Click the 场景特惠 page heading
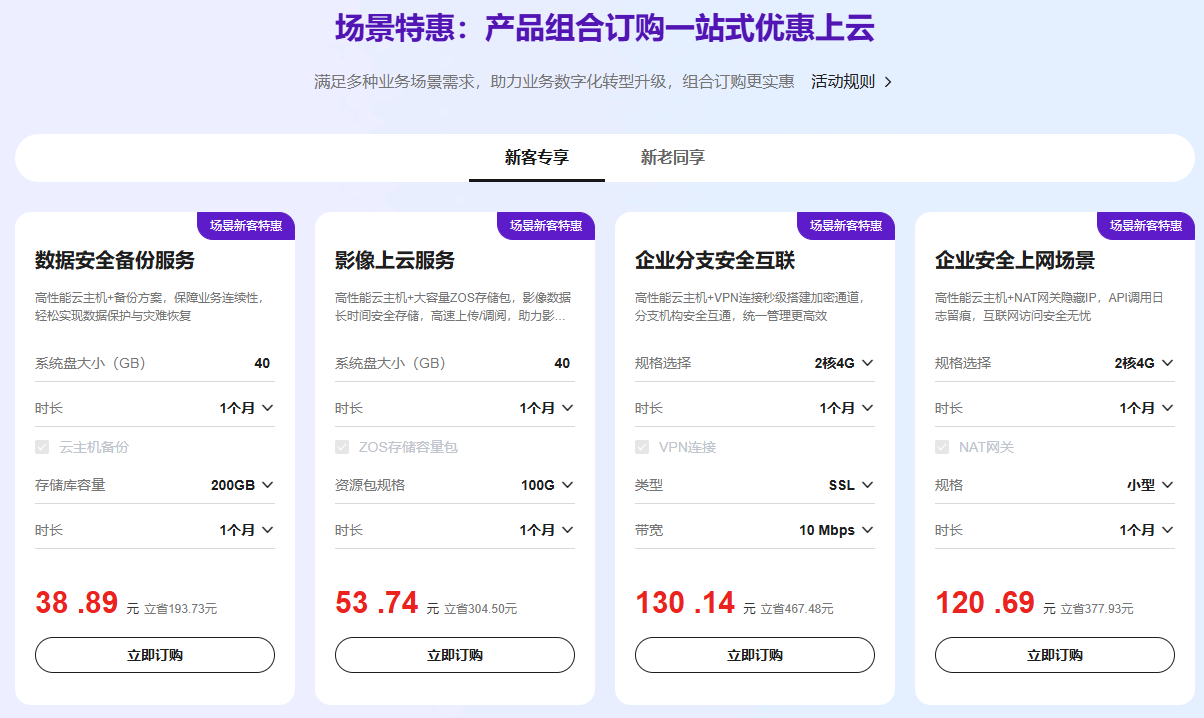 tap(605, 27)
